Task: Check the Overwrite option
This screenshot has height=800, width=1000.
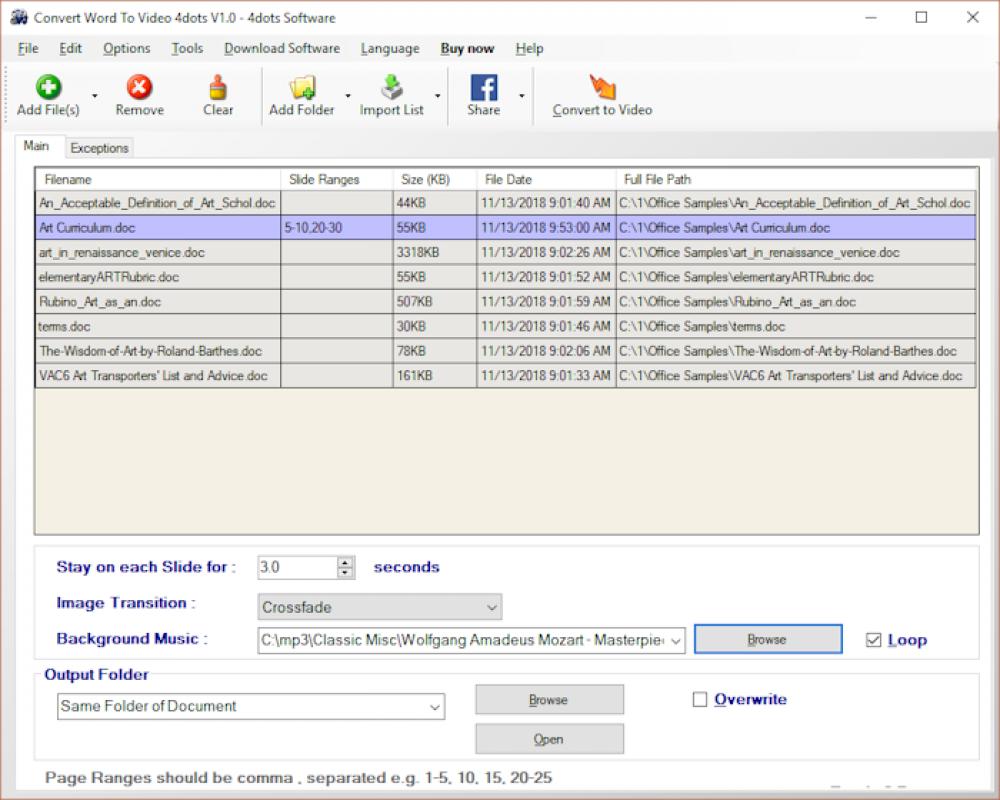Action: click(x=700, y=700)
